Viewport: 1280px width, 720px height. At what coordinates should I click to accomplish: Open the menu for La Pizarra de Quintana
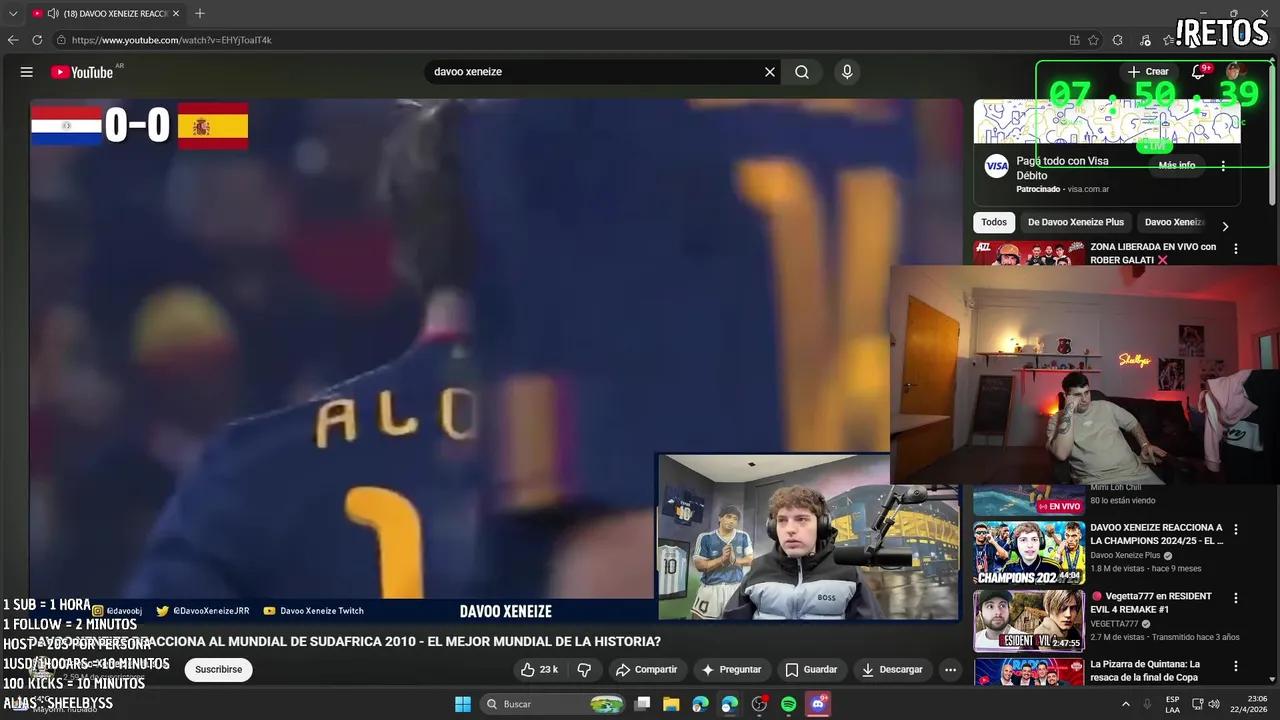(x=1236, y=666)
